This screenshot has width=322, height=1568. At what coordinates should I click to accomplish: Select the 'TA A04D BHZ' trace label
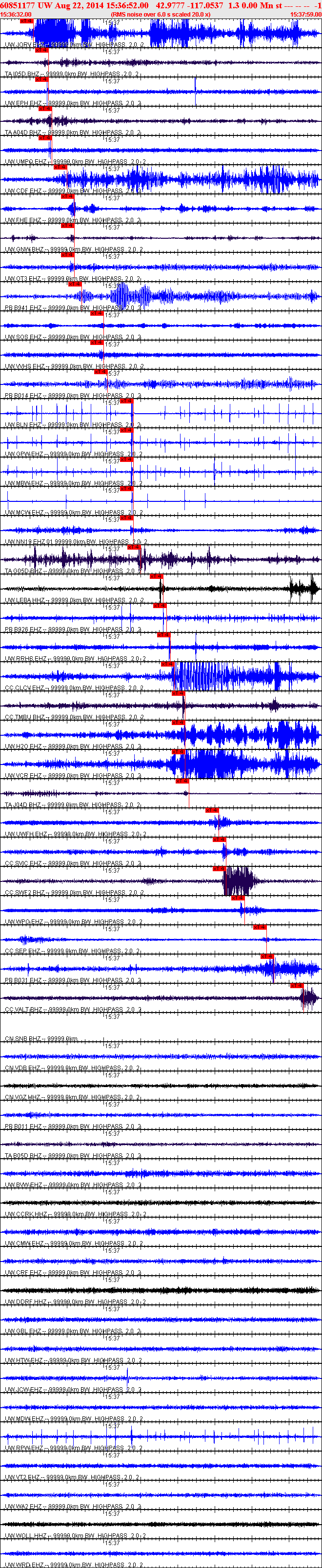(x=73, y=133)
